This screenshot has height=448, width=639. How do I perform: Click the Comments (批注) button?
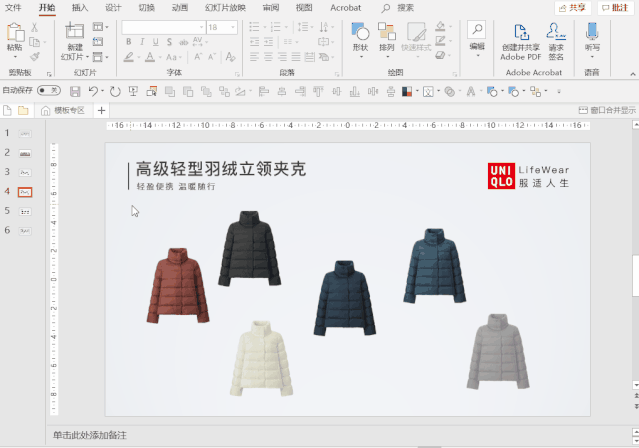point(614,7)
